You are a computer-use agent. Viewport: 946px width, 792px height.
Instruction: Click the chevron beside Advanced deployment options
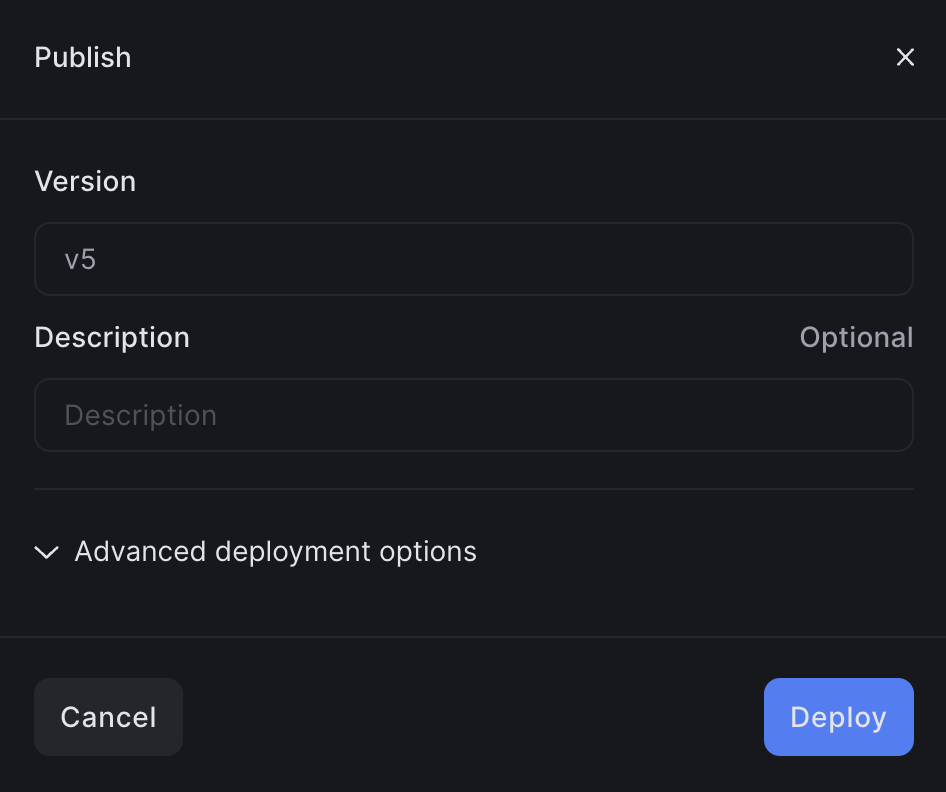(x=47, y=552)
